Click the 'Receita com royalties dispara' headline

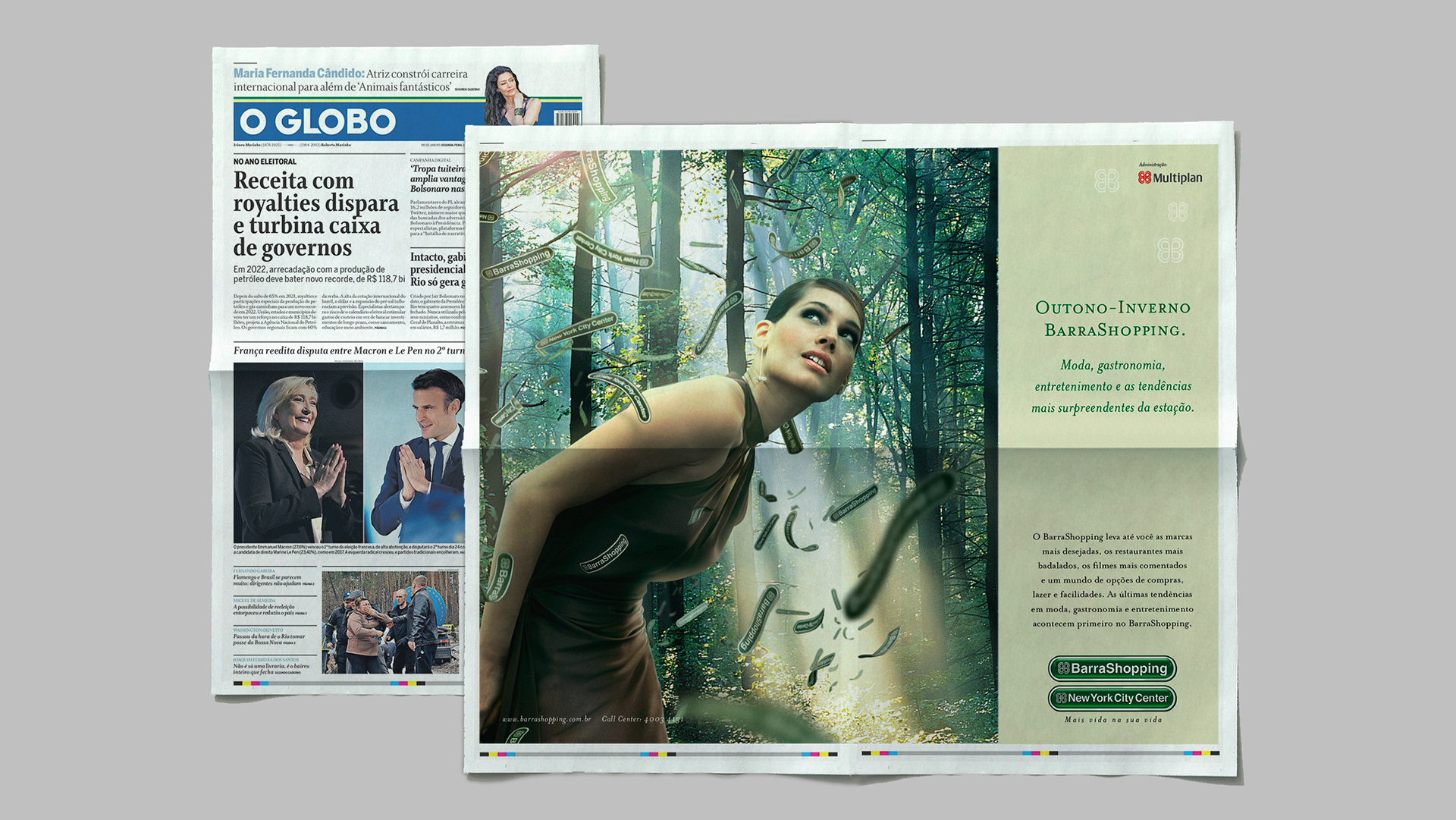click(315, 214)
